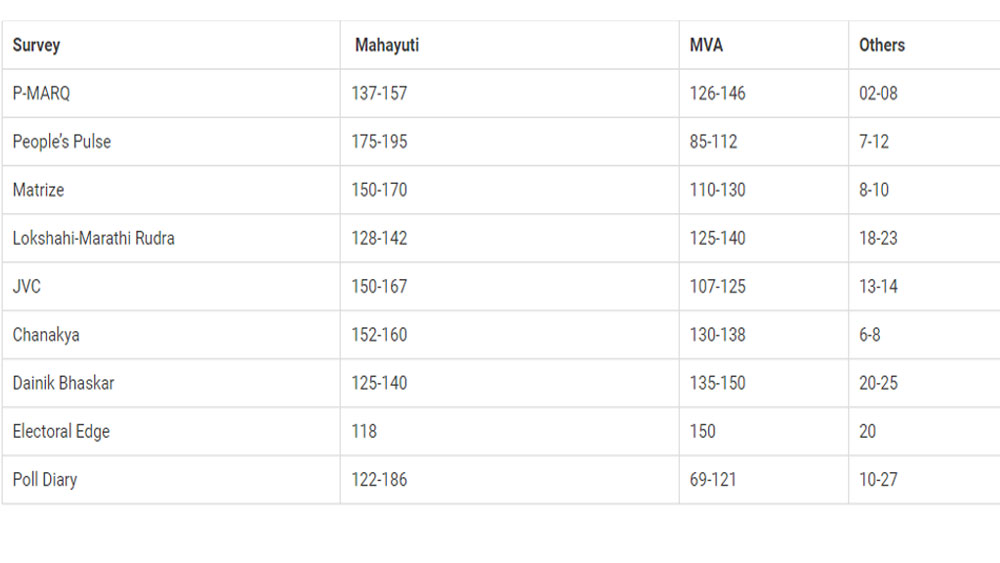1000x563 pixels.
Task: Click the Mahayuti column header
Action: coord(386,45)
